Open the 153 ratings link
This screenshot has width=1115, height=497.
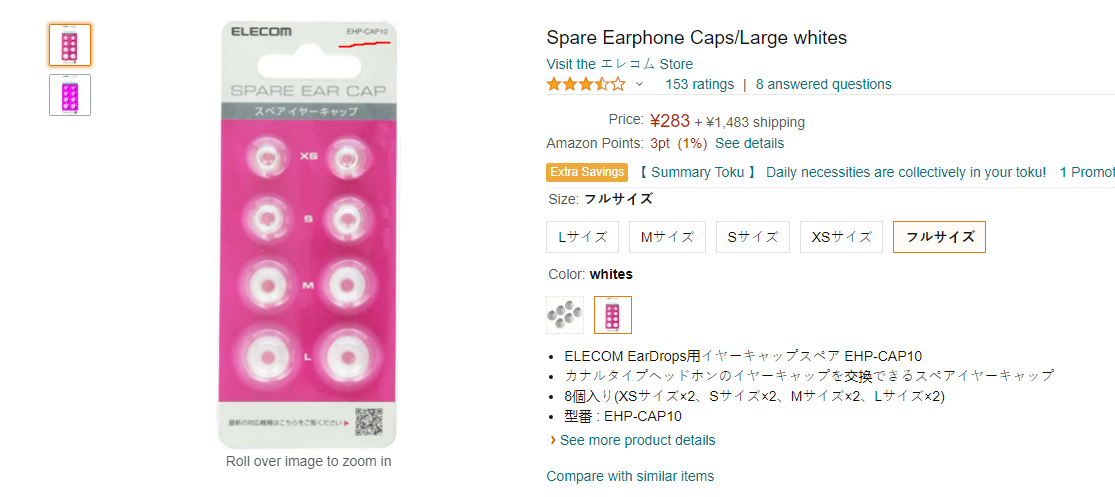pos(699,84)
